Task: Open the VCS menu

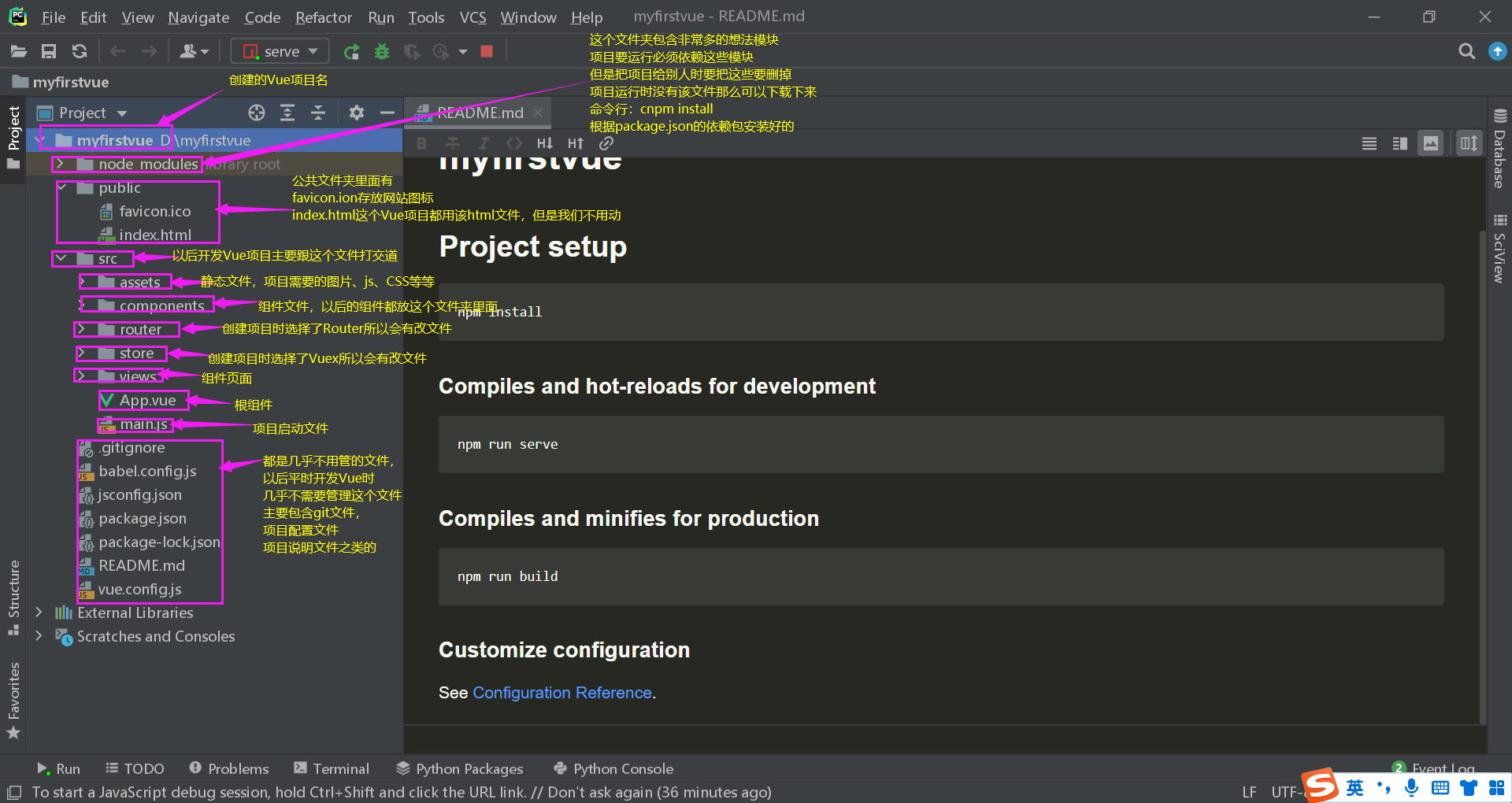Action: click(472, 17)
